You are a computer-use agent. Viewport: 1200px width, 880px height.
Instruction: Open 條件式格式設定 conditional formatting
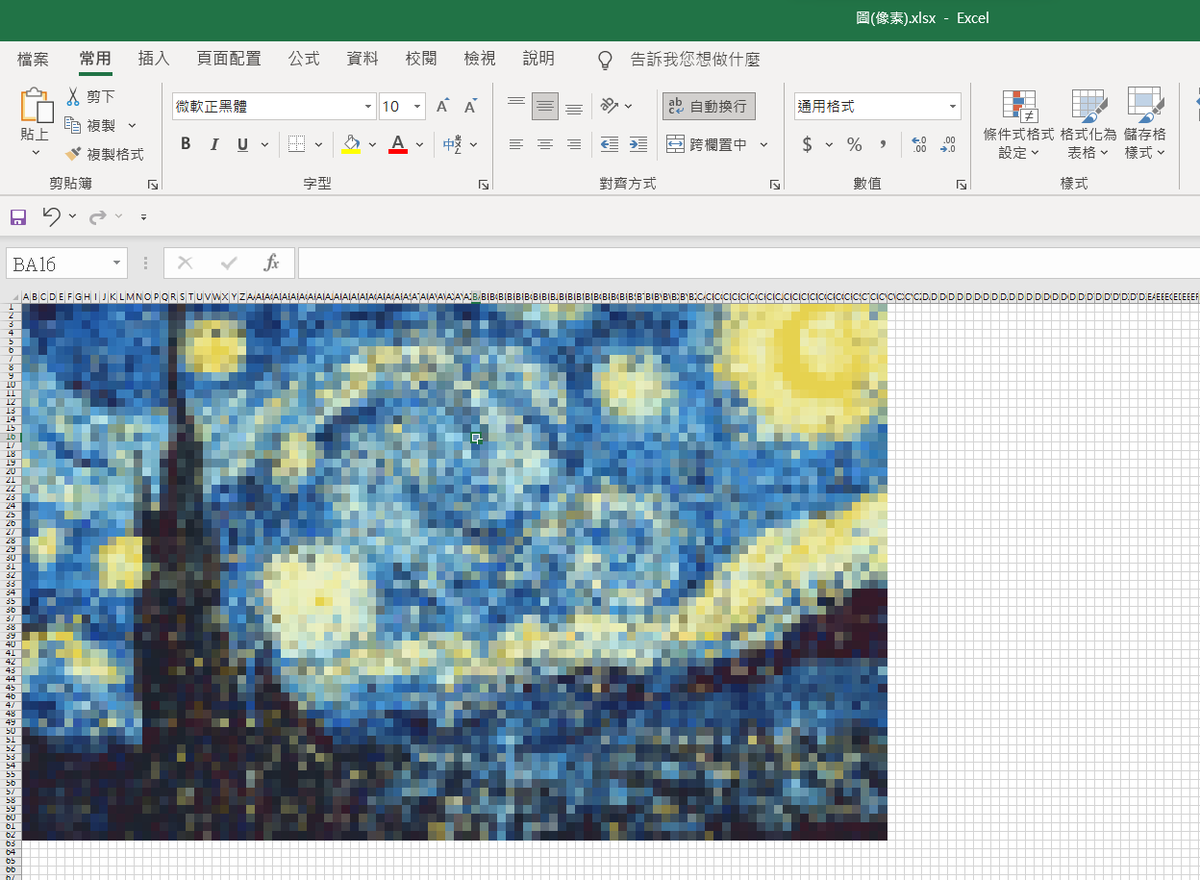1019,124
